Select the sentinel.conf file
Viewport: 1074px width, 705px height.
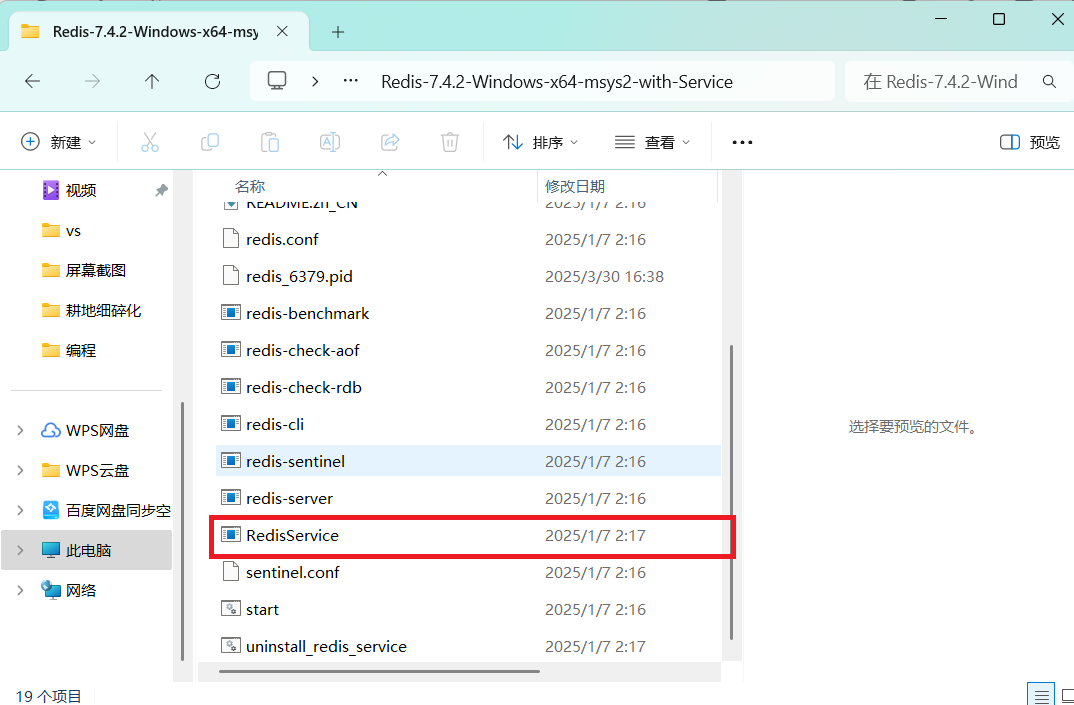[x=469, y=572]
